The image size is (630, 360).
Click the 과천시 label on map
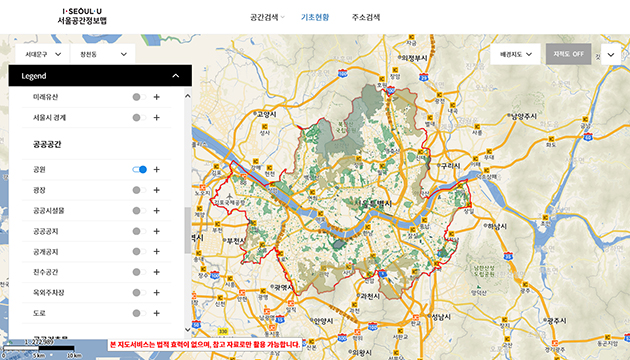pyautogui.click(x=368, y=296)
